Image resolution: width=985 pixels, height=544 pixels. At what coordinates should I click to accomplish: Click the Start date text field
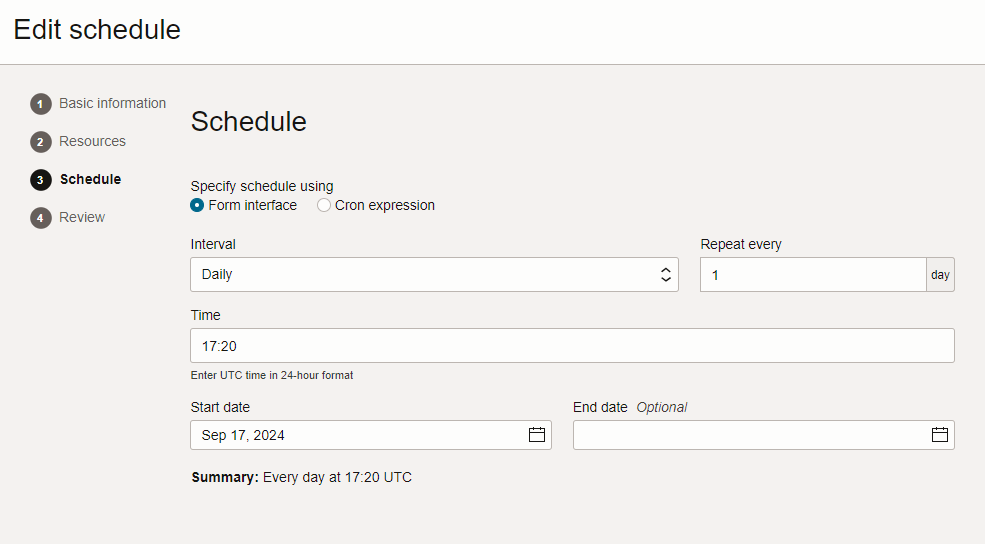355,435
